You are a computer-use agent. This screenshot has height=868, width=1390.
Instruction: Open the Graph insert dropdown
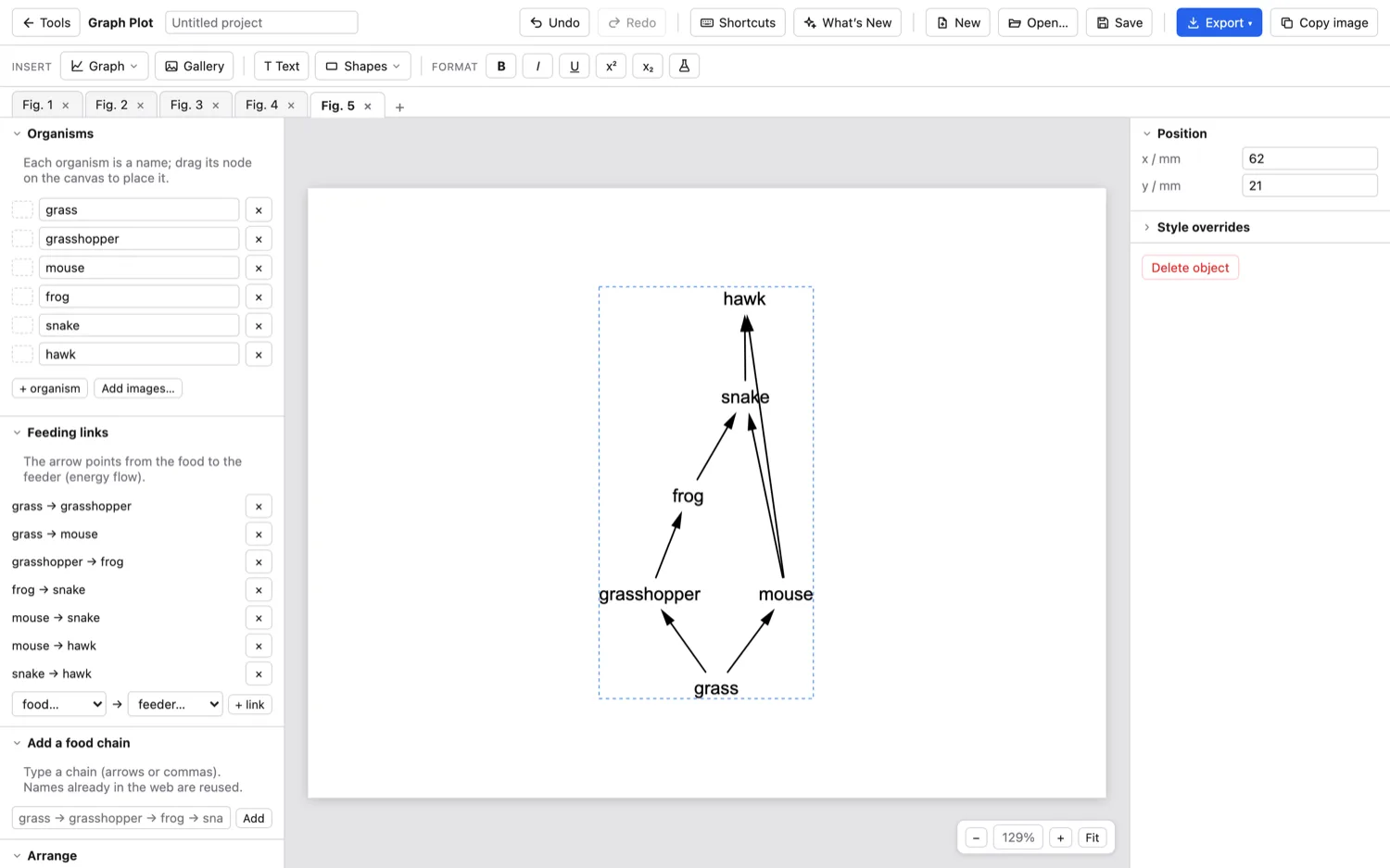coord(104,66)
